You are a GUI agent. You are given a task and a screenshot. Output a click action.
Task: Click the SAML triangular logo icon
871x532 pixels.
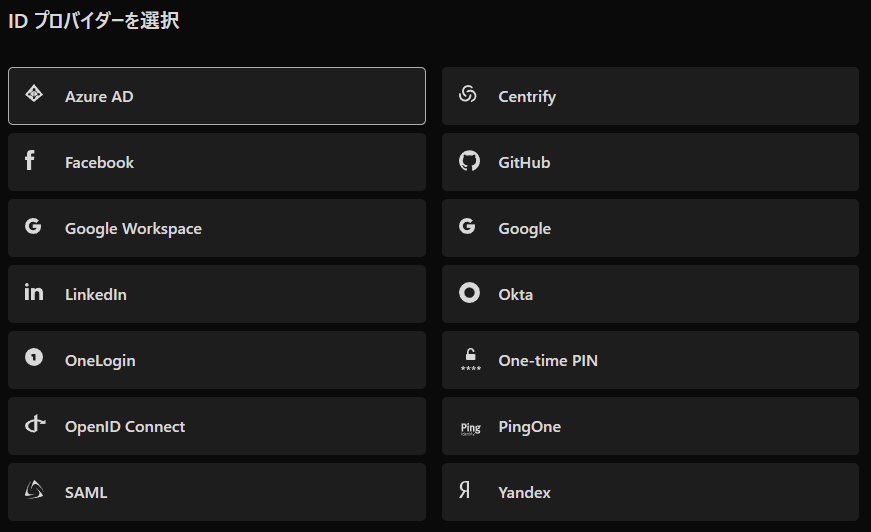(x=34, y=490)
